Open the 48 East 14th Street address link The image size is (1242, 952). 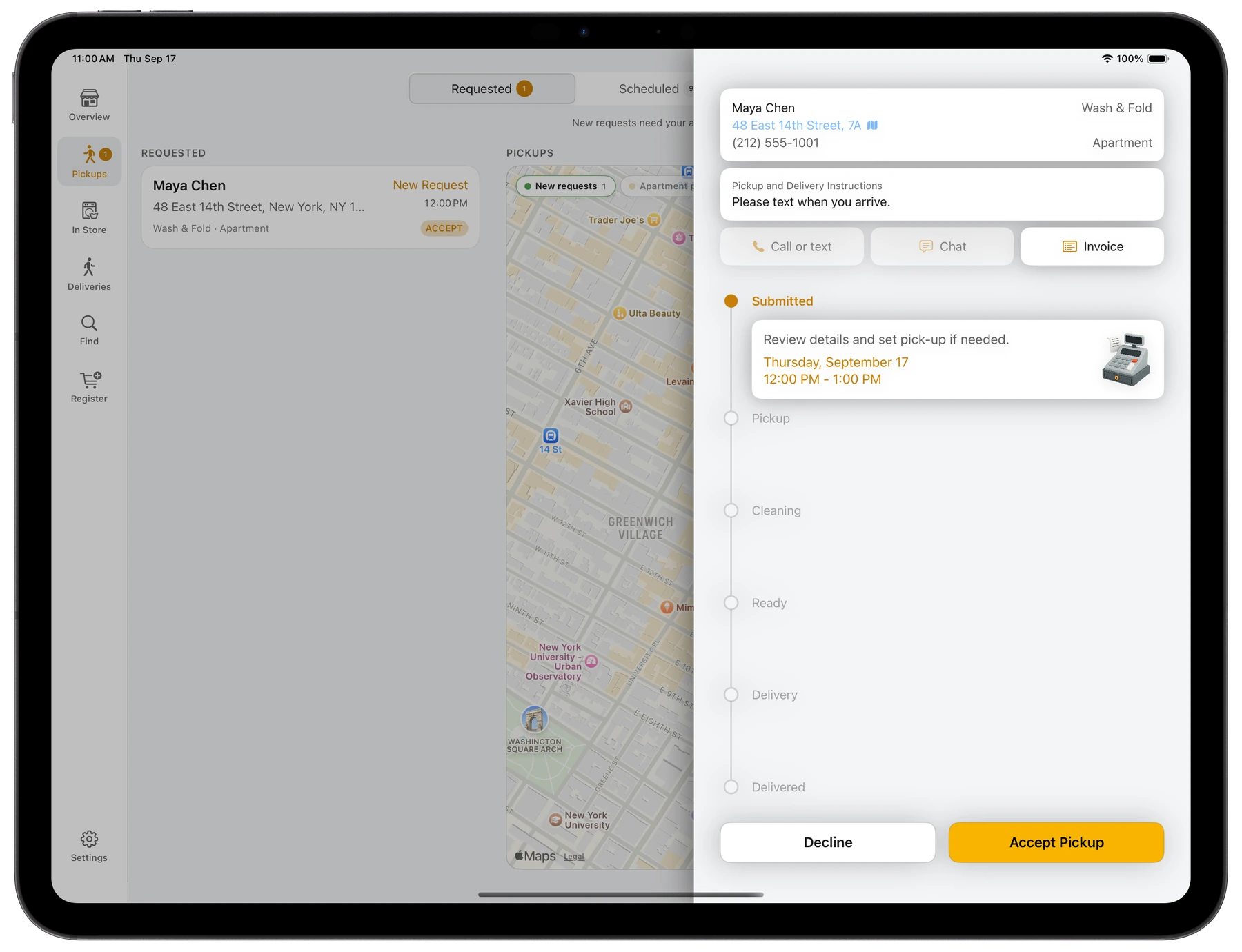[x=796, y=126]
